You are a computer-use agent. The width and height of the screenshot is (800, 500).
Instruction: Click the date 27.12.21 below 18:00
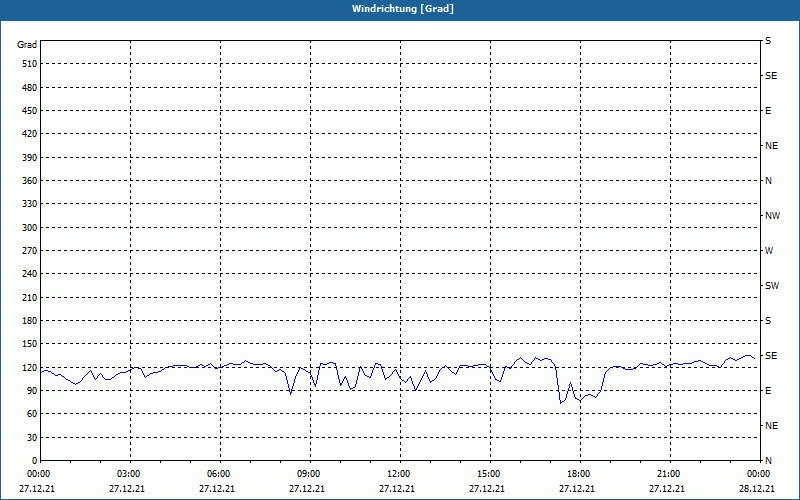[x=577, y=489]
